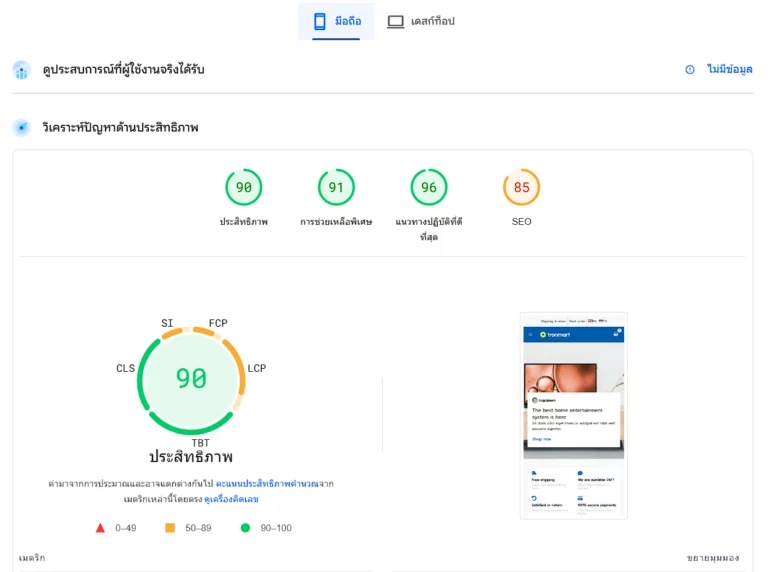Viewport: 768px width, 572px height.
Task: Switch to the เดสก์ท็อป tab
Action: pos(421,21)
